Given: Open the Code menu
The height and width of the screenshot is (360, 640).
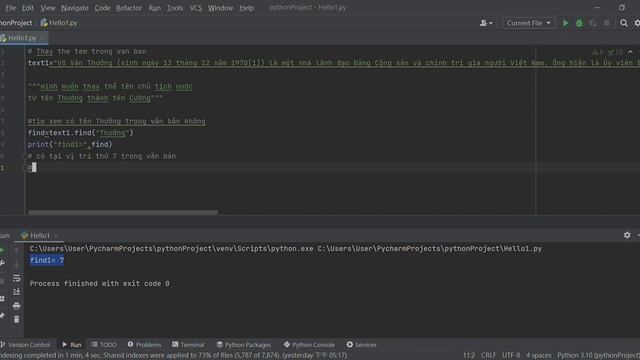Looking at the screenshot, I should [102, 8].
